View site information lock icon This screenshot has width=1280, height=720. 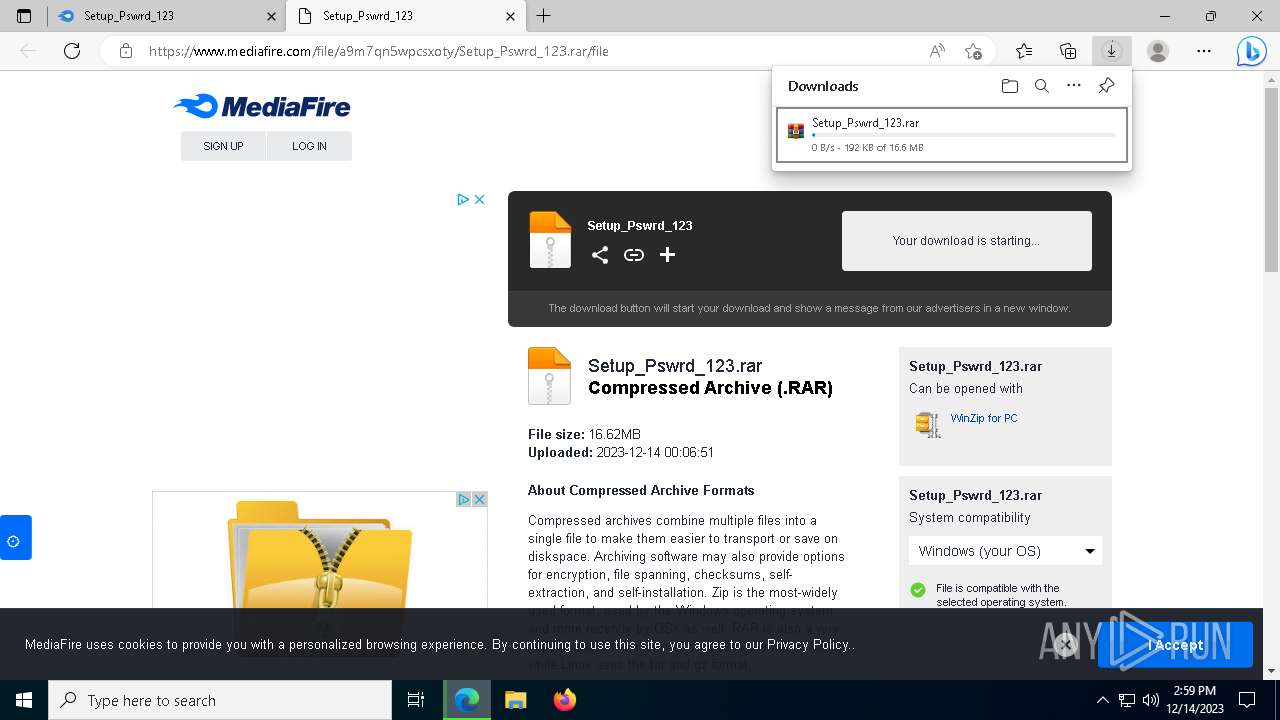(126, 51)
